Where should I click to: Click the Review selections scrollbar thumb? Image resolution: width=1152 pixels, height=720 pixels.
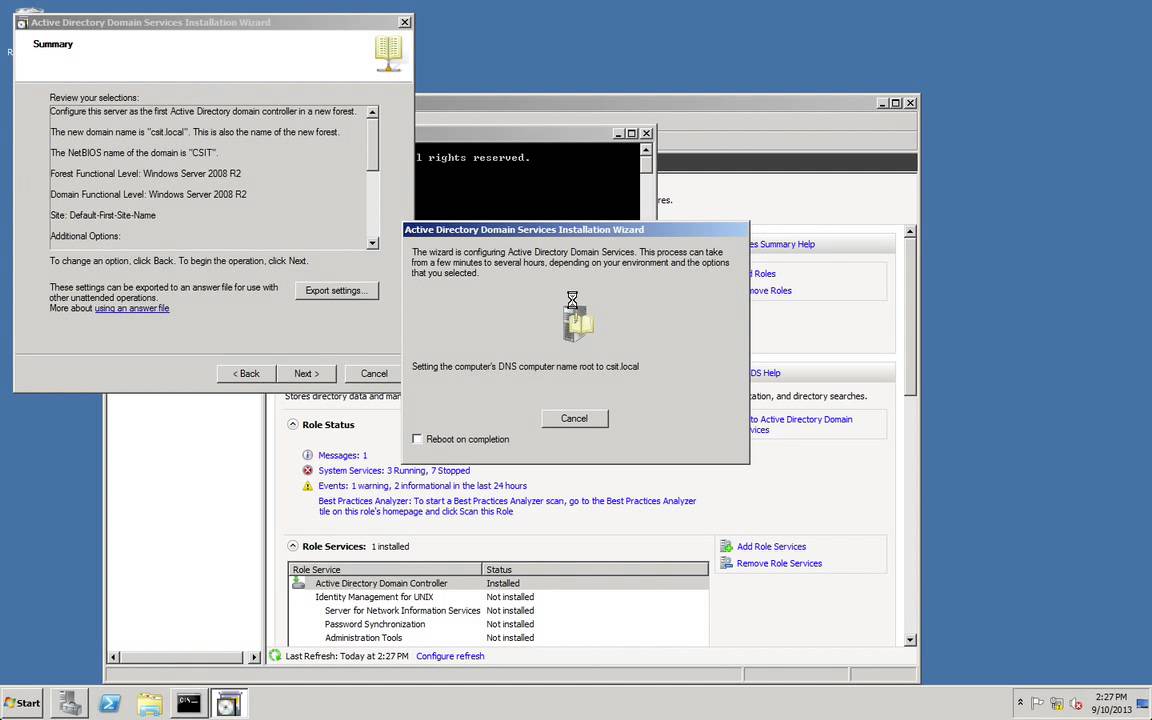pyautogui.click(x=372, y=145)
